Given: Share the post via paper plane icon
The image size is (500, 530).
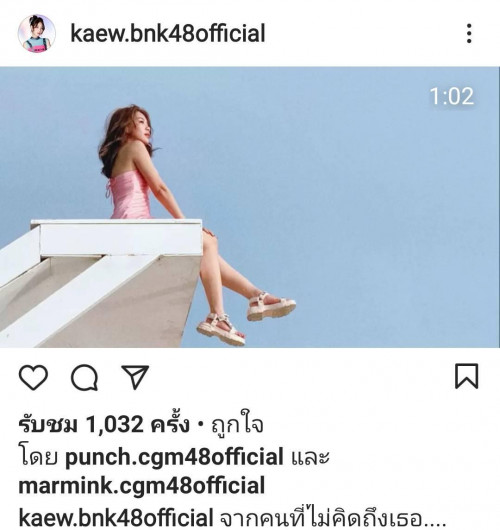Looking at the screenshot, I should coord(135,377).
